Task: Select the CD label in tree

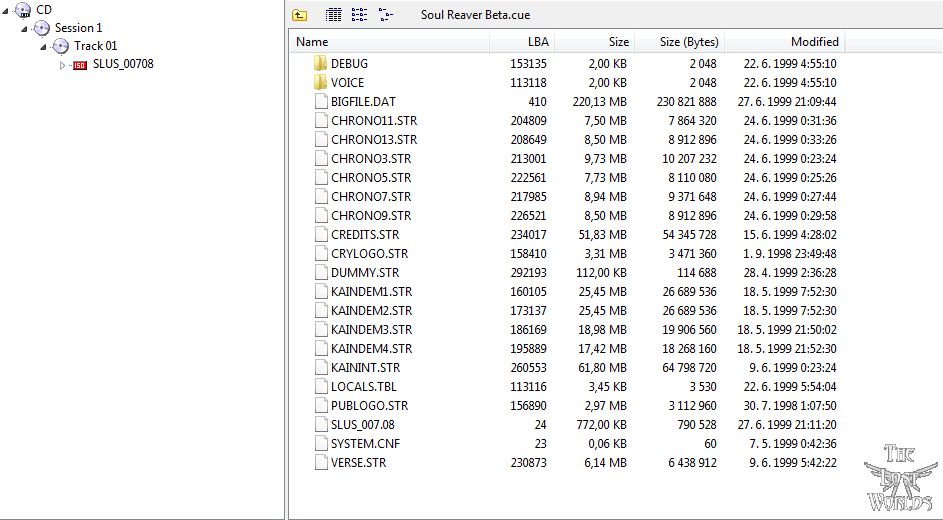Action: tap(44, 10)
